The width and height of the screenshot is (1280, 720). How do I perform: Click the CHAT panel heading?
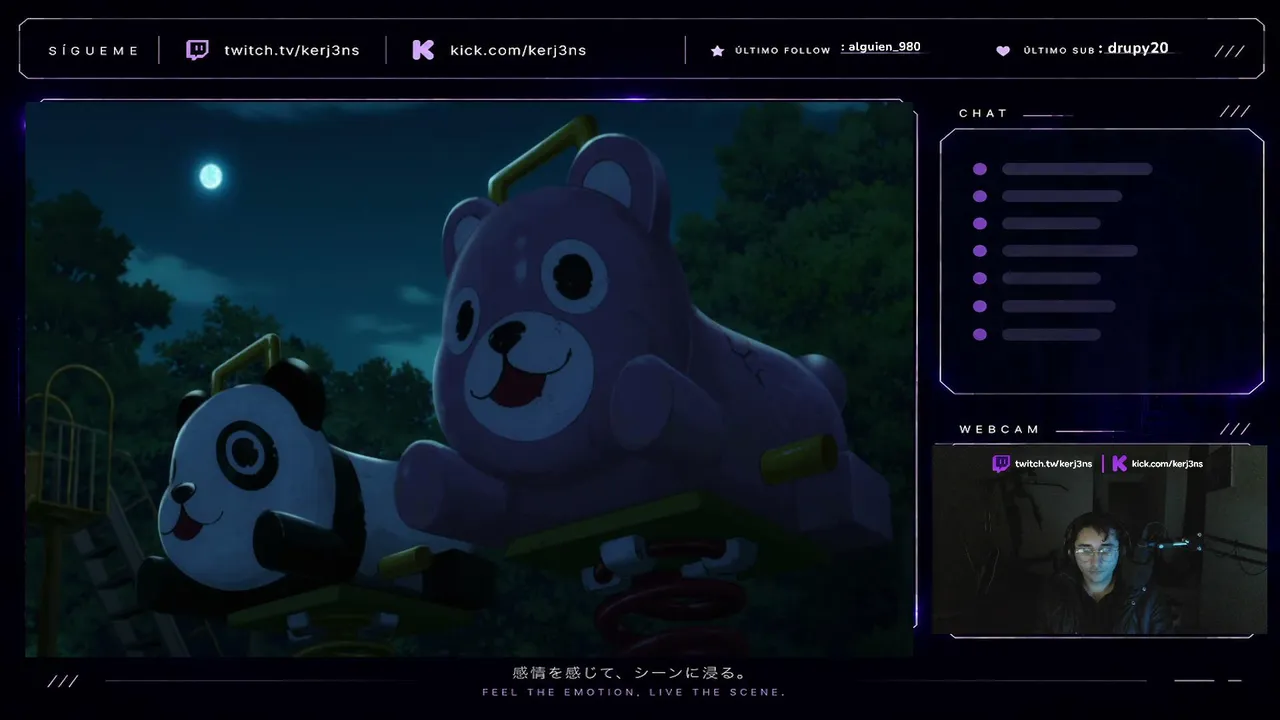(984, 113)
